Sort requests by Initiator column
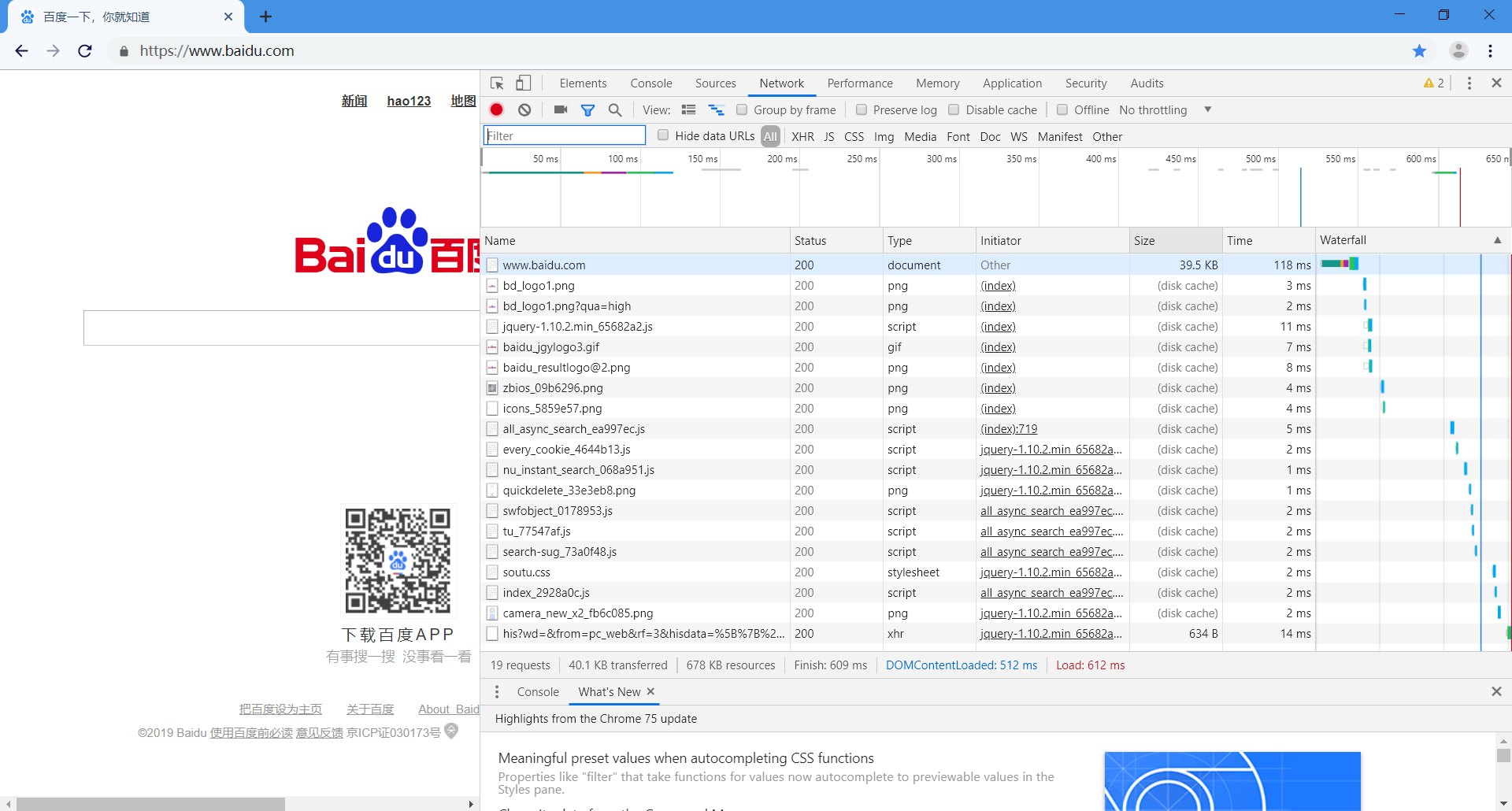This screenshot has width=1512, height=811. (1053, 241)
